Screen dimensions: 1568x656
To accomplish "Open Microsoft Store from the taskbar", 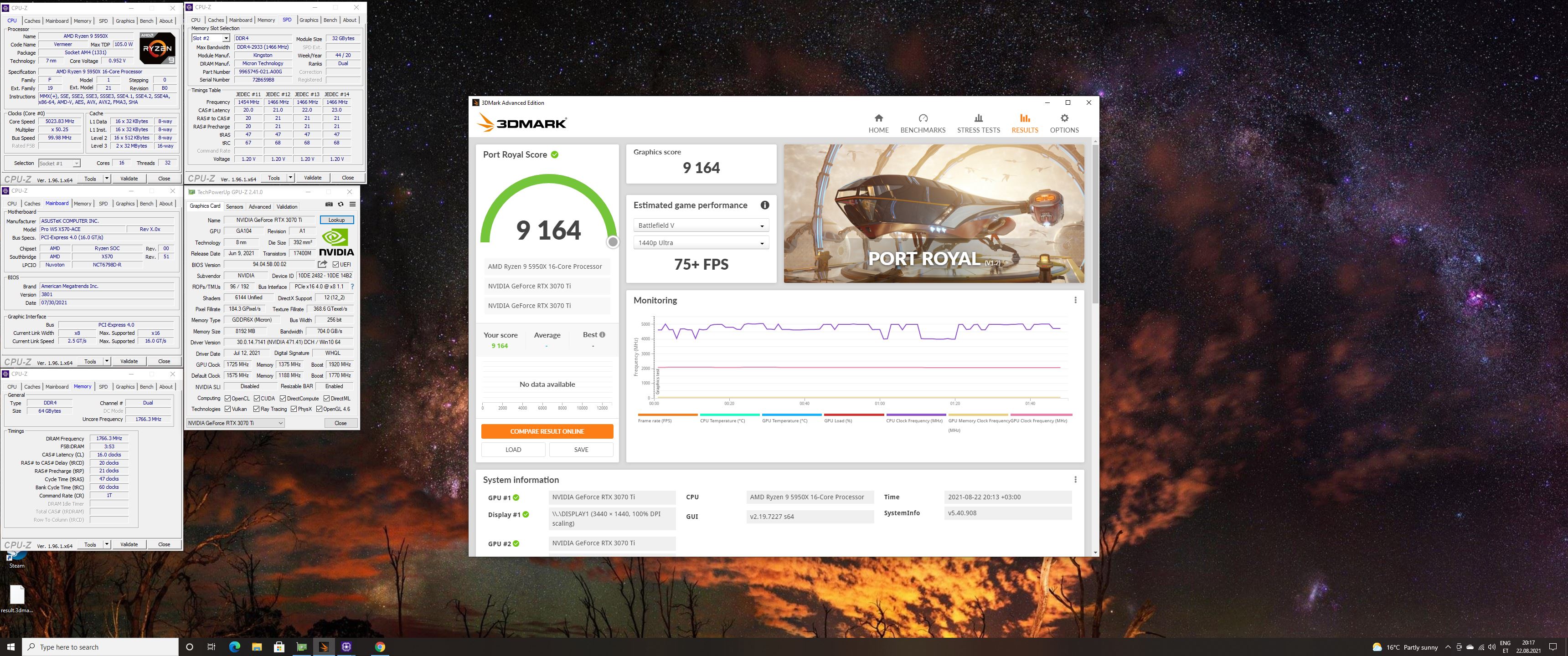I will (279, 647).
